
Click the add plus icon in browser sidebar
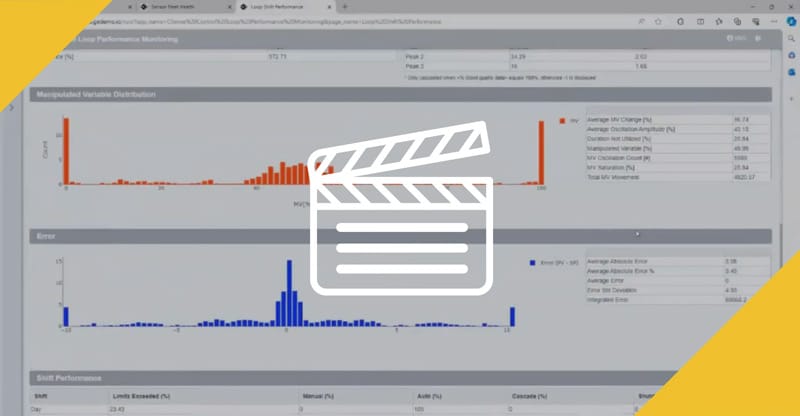coord(791,99)
